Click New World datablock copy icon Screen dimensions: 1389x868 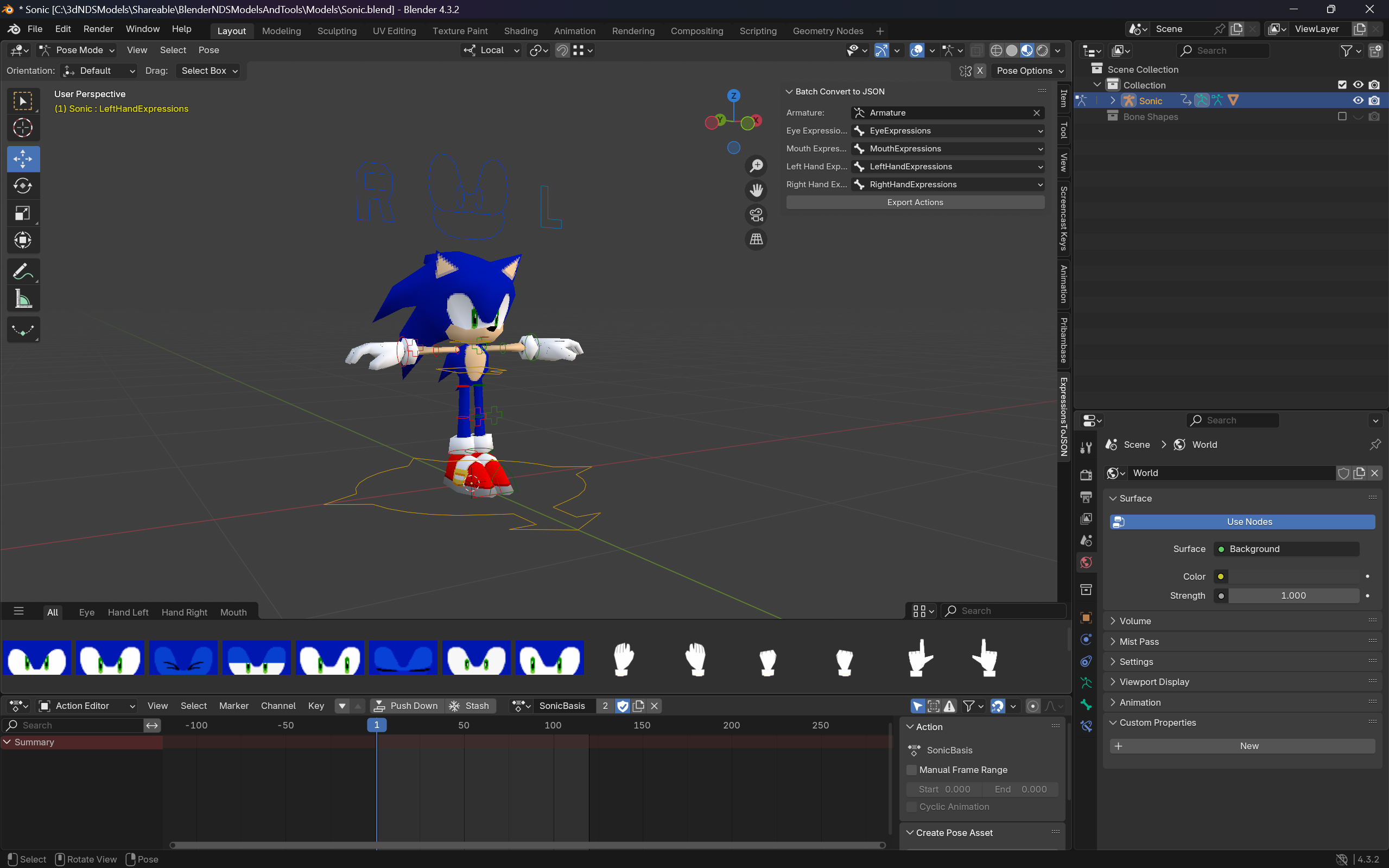click(x=1359, y=473)
